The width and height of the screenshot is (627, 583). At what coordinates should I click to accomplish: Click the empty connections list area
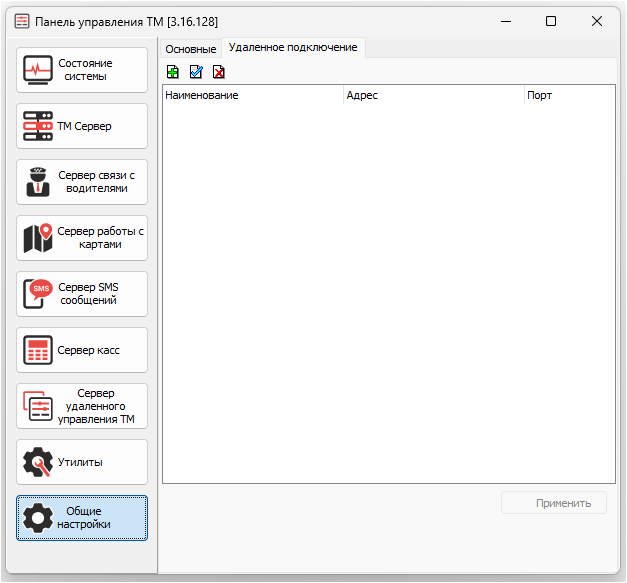[389, 293]
